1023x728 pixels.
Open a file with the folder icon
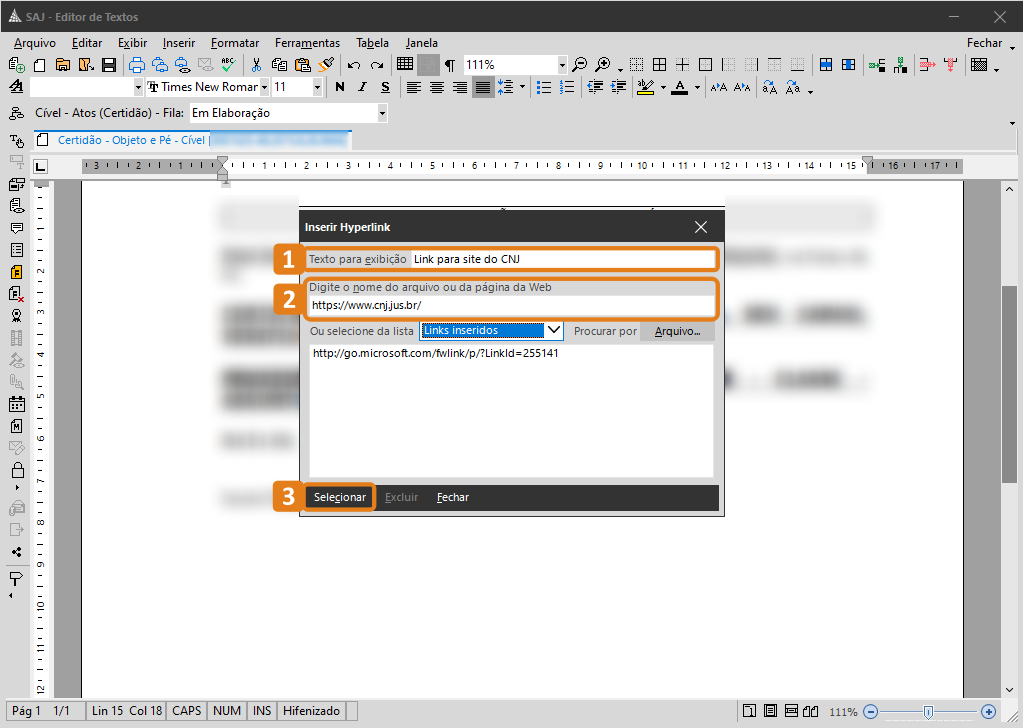tap(63, 65)
